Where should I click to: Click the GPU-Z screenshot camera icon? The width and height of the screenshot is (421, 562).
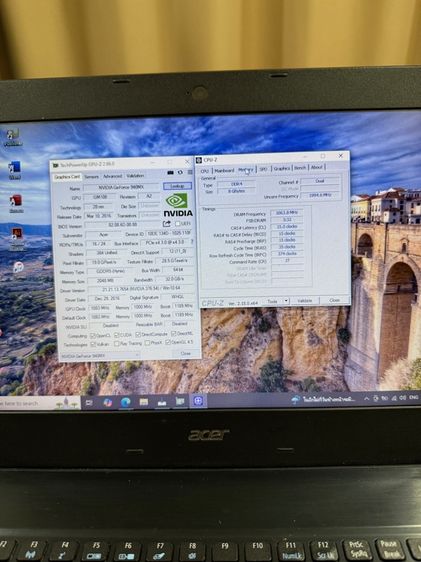[171, 173]
